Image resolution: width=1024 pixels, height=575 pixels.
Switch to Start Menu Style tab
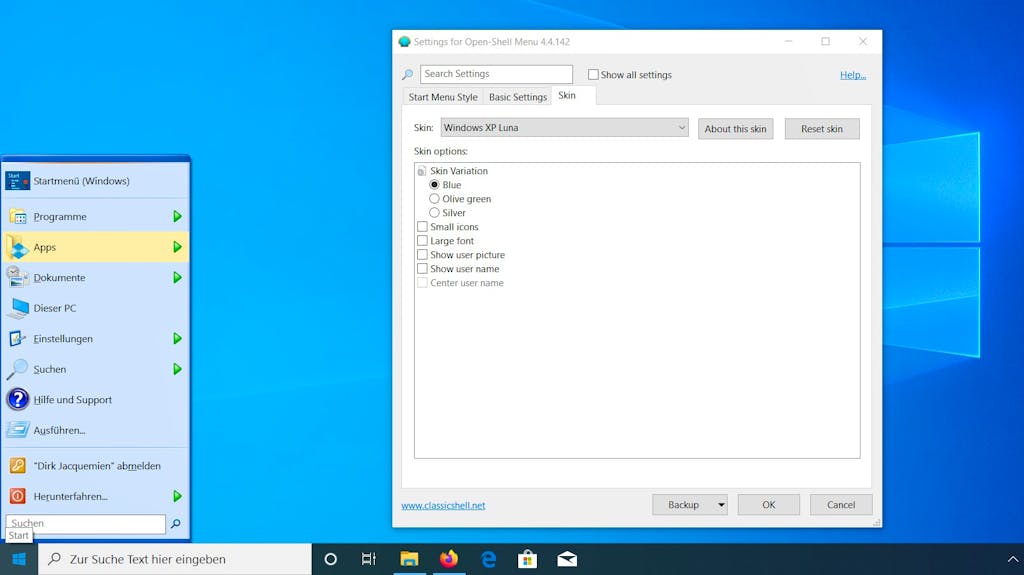tap(443, 97)
